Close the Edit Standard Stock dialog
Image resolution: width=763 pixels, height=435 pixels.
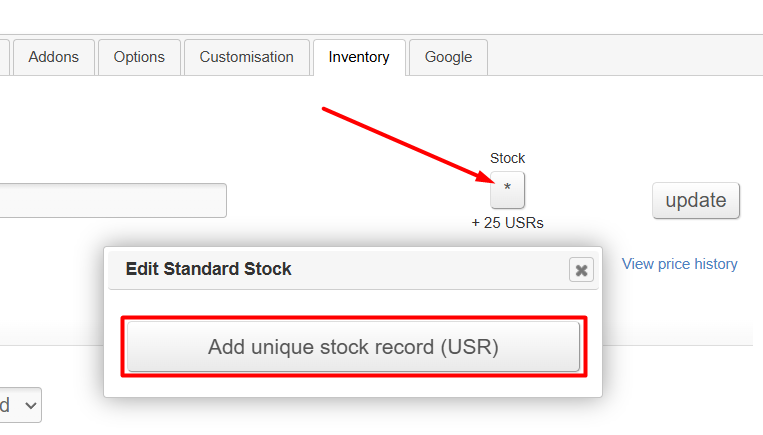581,269
